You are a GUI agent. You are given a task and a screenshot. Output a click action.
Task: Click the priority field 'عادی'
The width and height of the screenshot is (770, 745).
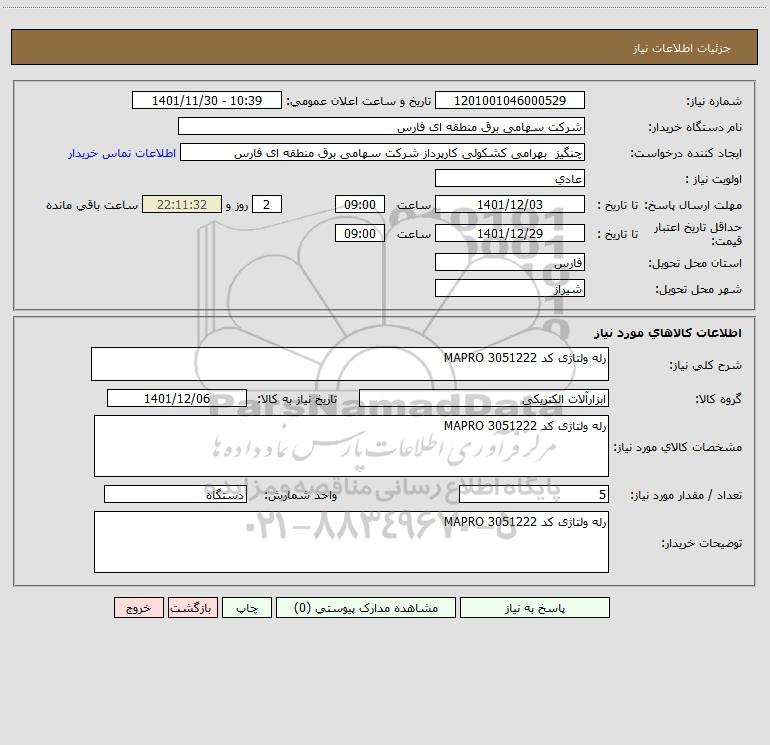pos(510,178)
